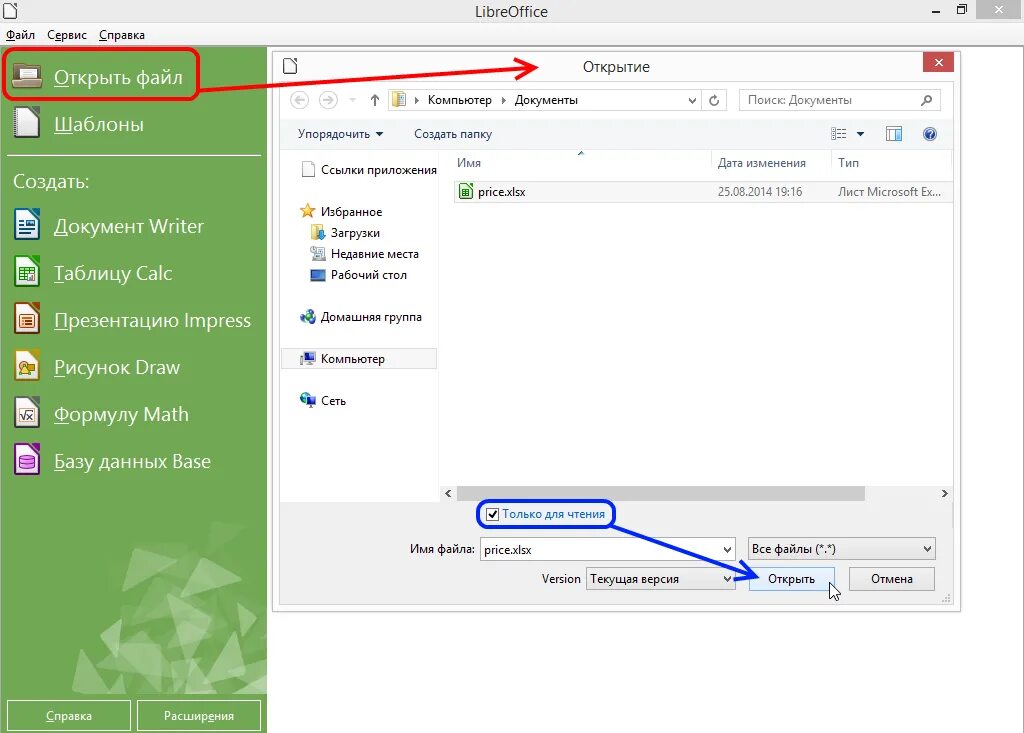Click the file list scroll left arrow
The height and width of the screenshot is (733, 1024).
click(x=448, y=493)
